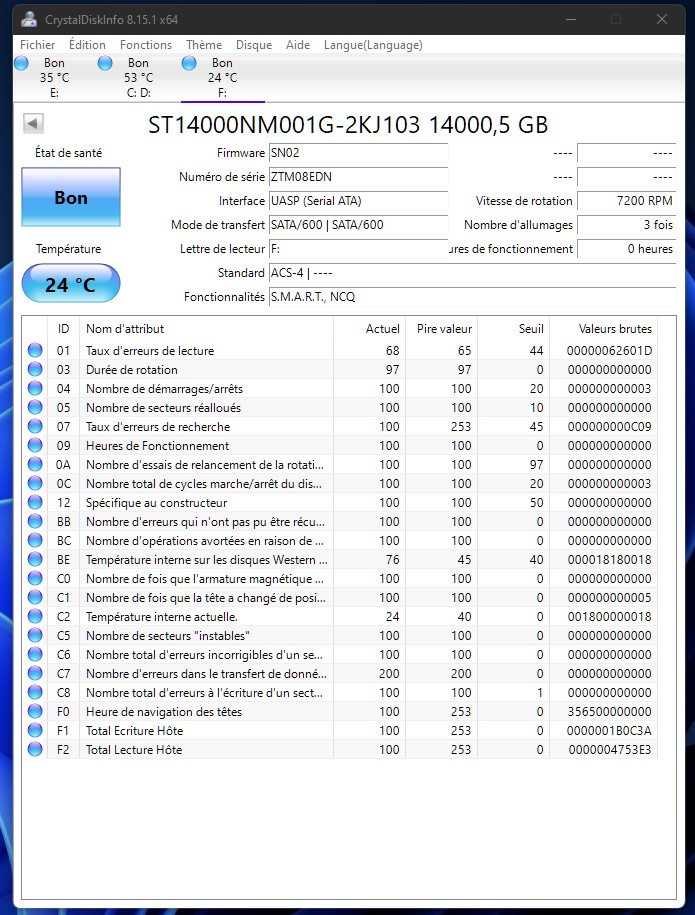This screenshot has height=915, width=695.
Task: Open the Fichier menu
Action: [37, 45]
